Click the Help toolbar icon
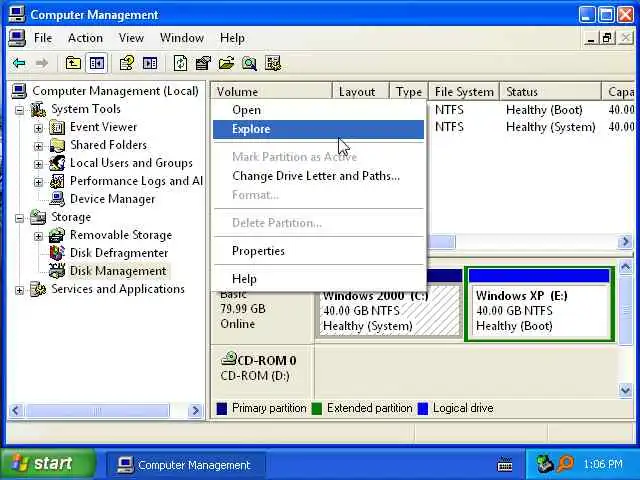Viewport: 640px width, 480px height. pyautogui.click(x=127, y=63)
